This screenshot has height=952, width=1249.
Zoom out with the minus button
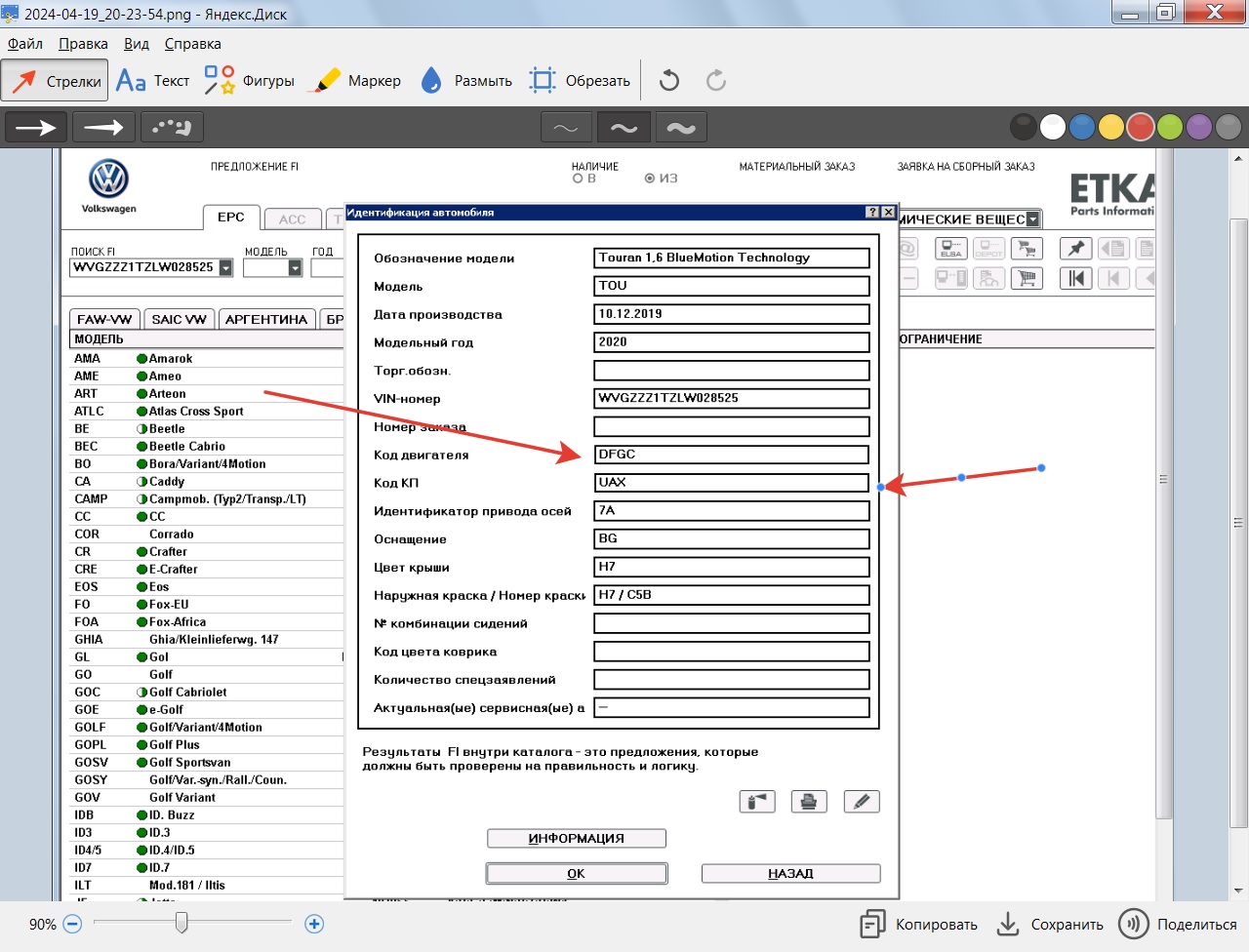tap(72, 924)
